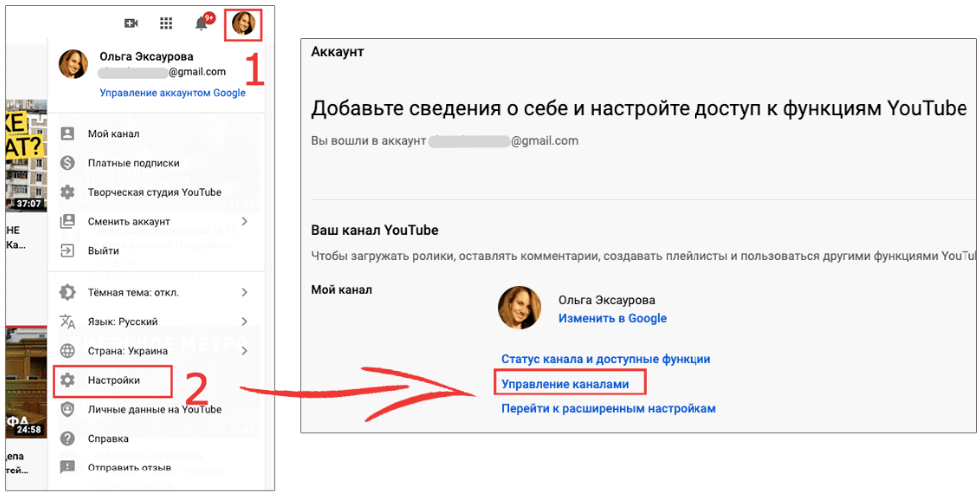Click the Мой канал profile picture
The width and height of the screenshot is (979, 498).
519,308
